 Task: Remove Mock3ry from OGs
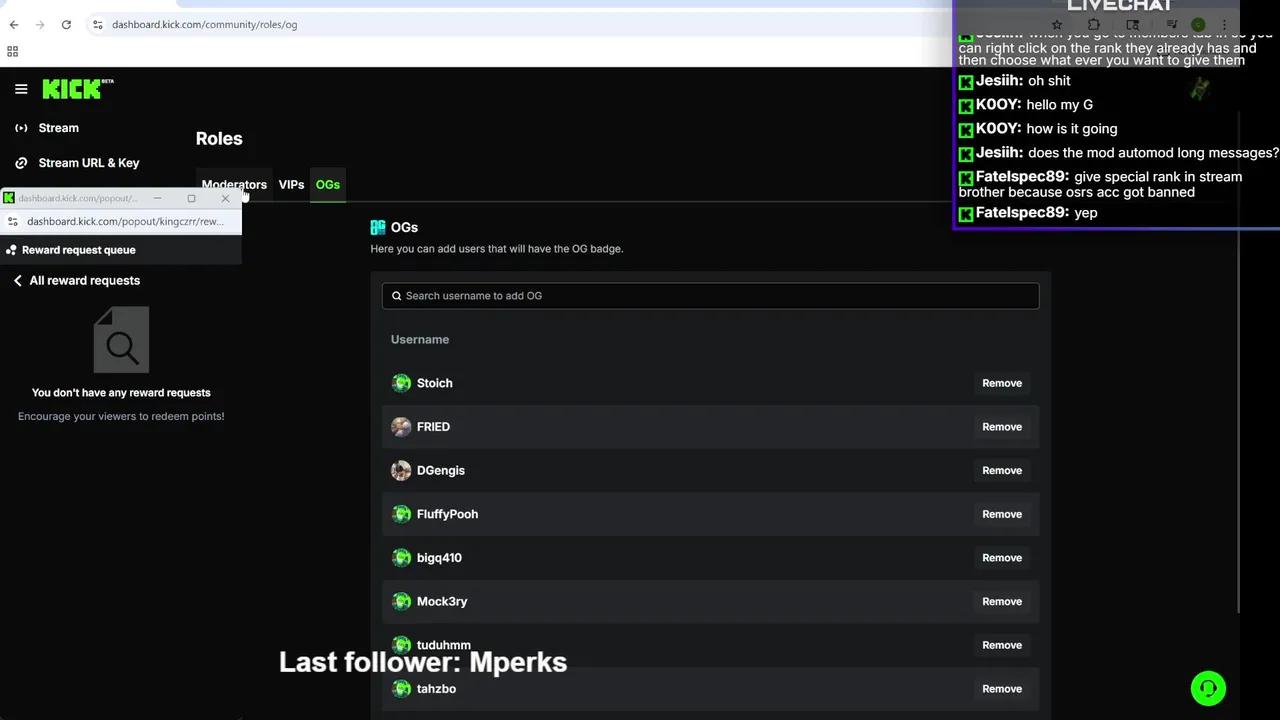coord(1002,601)
